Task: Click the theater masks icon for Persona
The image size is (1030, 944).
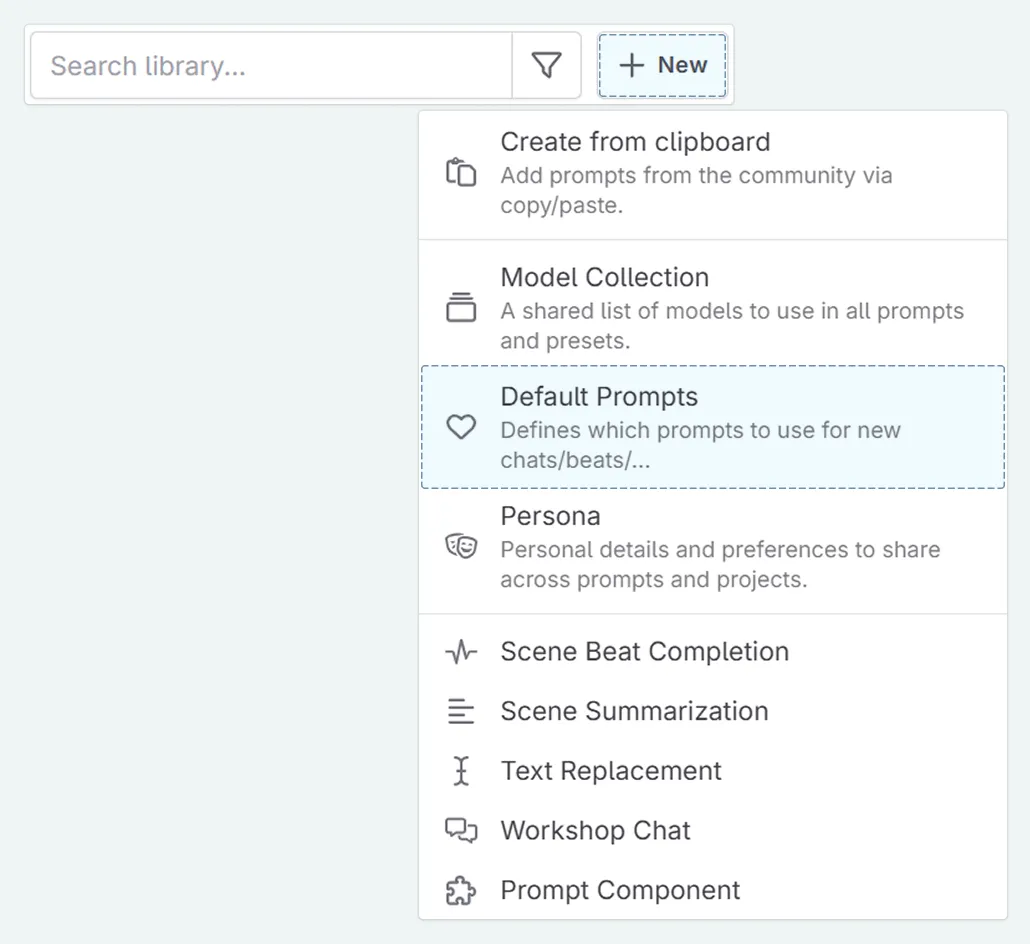Action: tap(461, 546)
